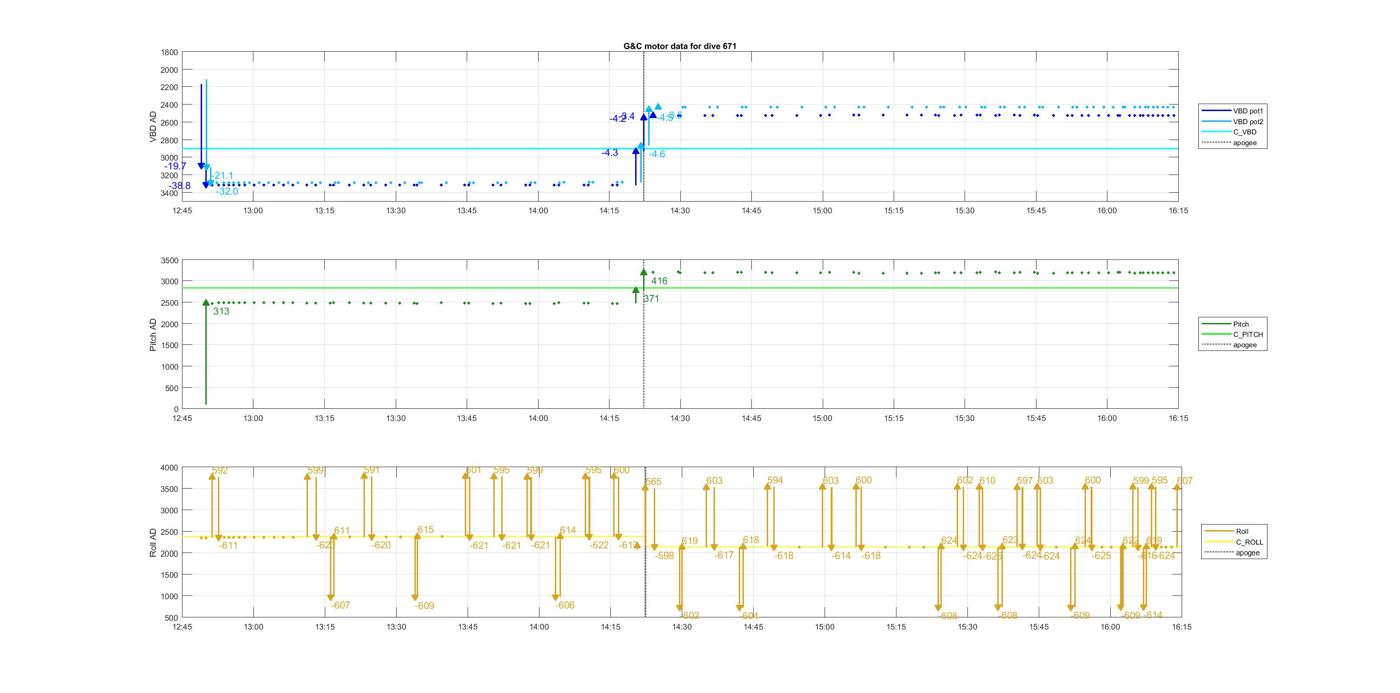
Task: Click the '0' tick on Pitch y-axis
Action: pyautogui.click(x=176, y=409)
